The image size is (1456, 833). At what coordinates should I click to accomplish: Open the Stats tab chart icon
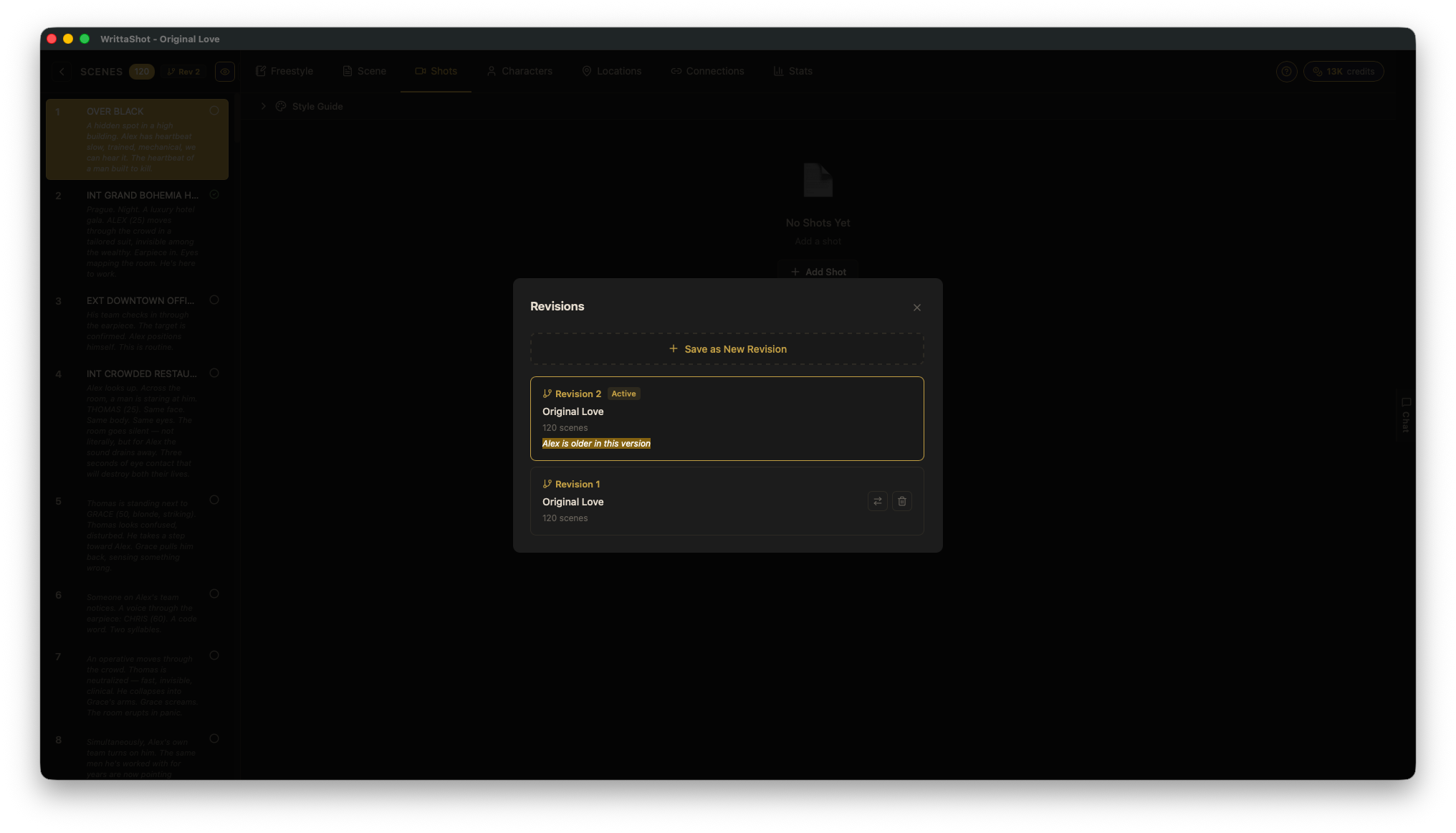click(778, 71)
